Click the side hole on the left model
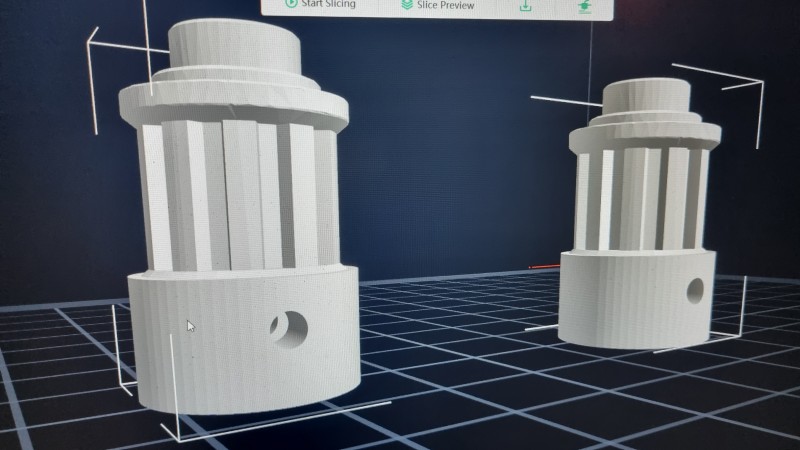The width and height of the screenshot is (800, 450). tap(290, 326)
